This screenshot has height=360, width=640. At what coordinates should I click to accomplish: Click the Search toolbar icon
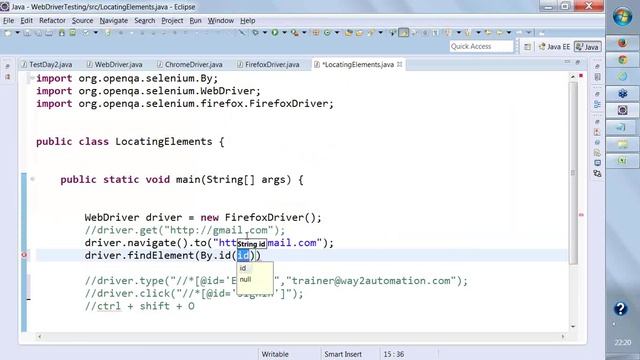(x=370, y=33)
